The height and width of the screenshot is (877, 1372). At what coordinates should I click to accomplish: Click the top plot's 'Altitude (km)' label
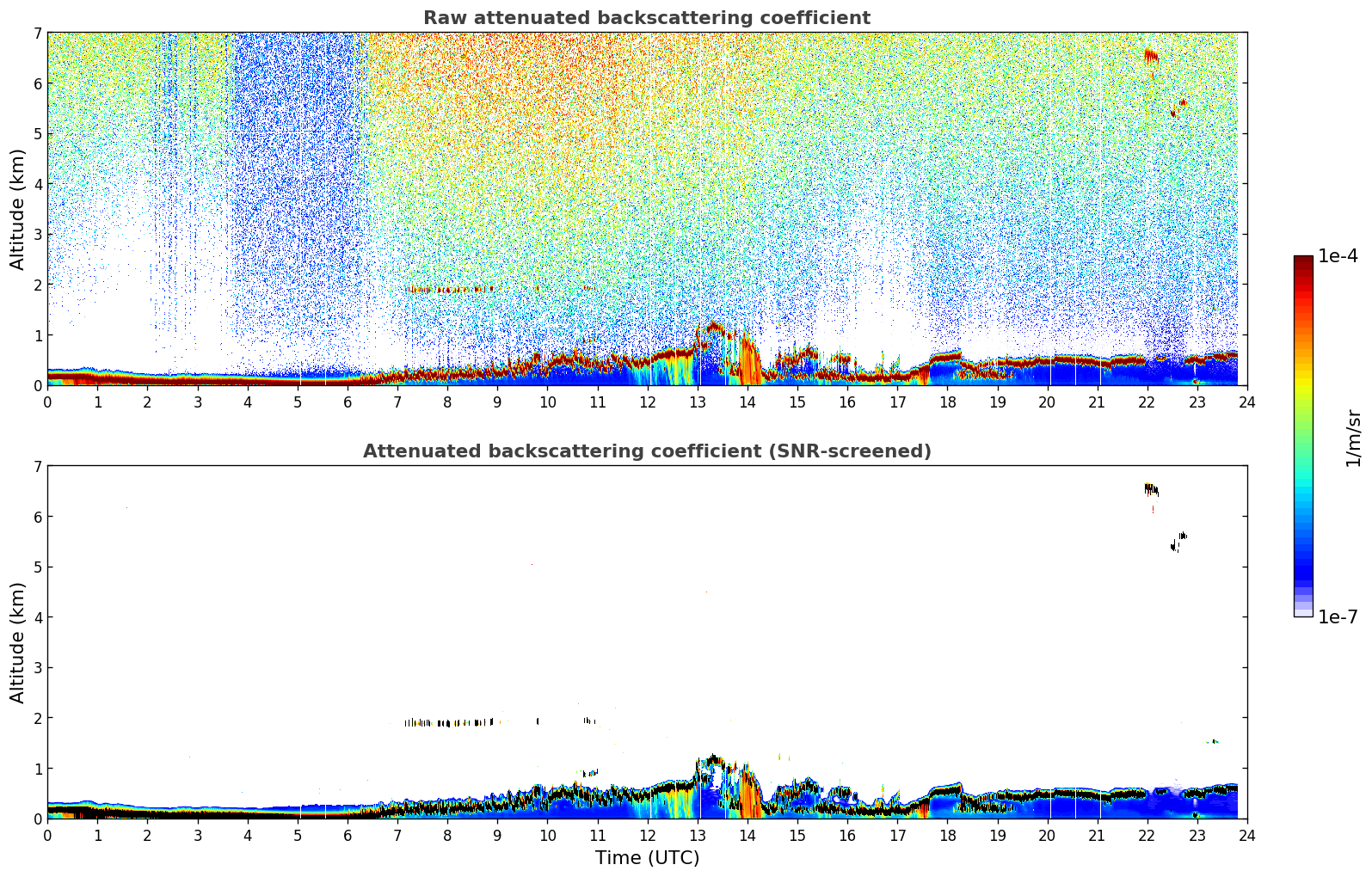pos(18,209)
